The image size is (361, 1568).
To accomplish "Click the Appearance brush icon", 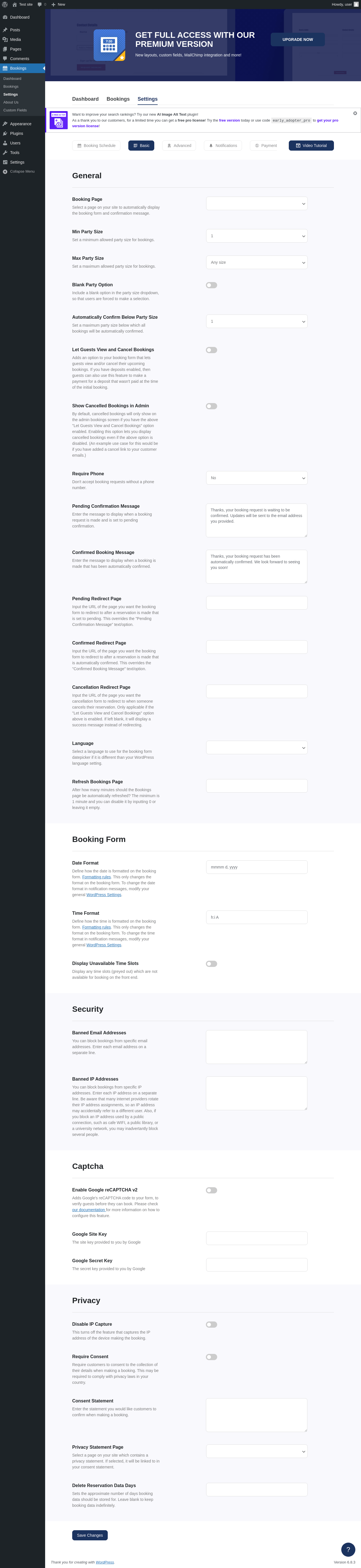I will (5, 124).
